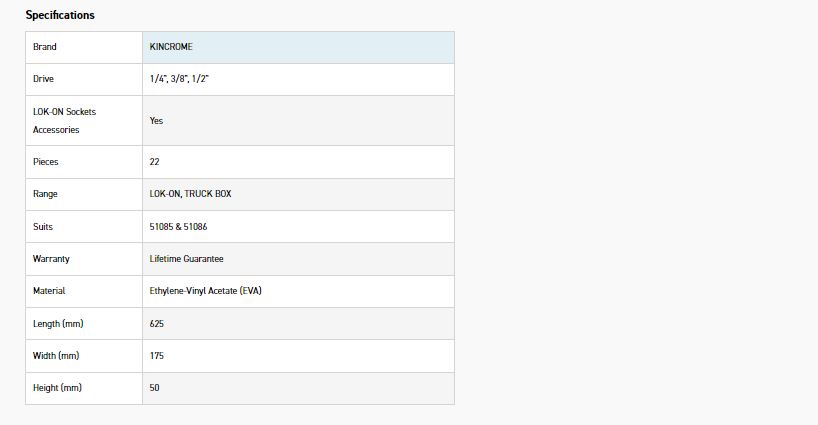
Task: Click the 625 length value
Action: click(x=157, y=324)
